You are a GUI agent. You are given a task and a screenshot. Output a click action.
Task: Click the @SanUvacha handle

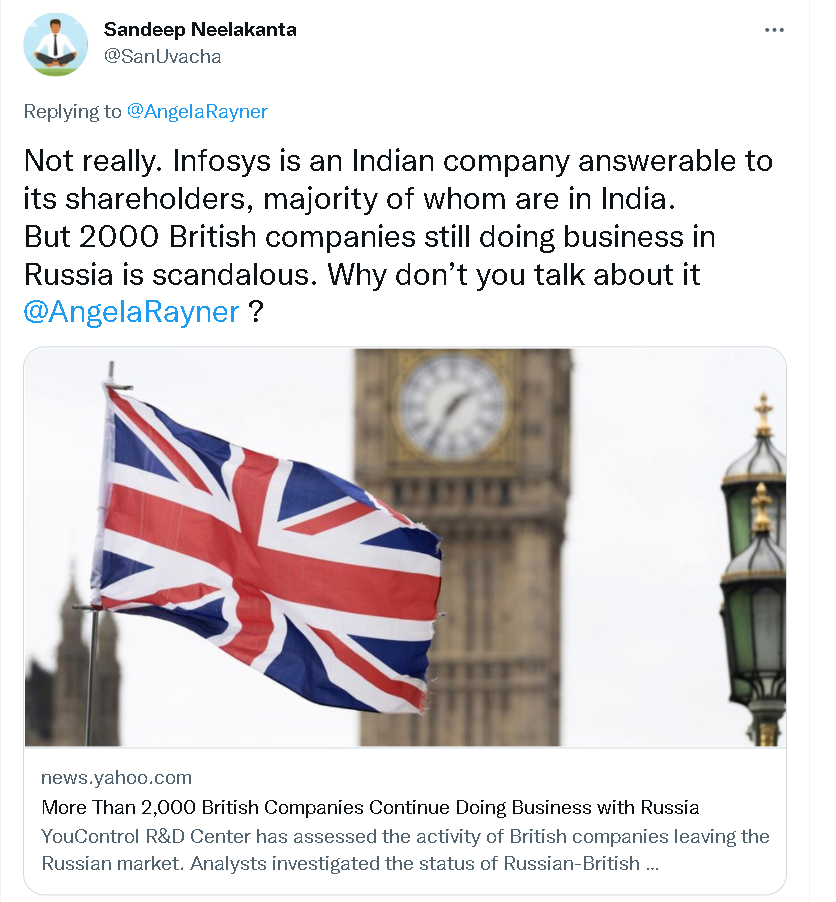(162, 56)
